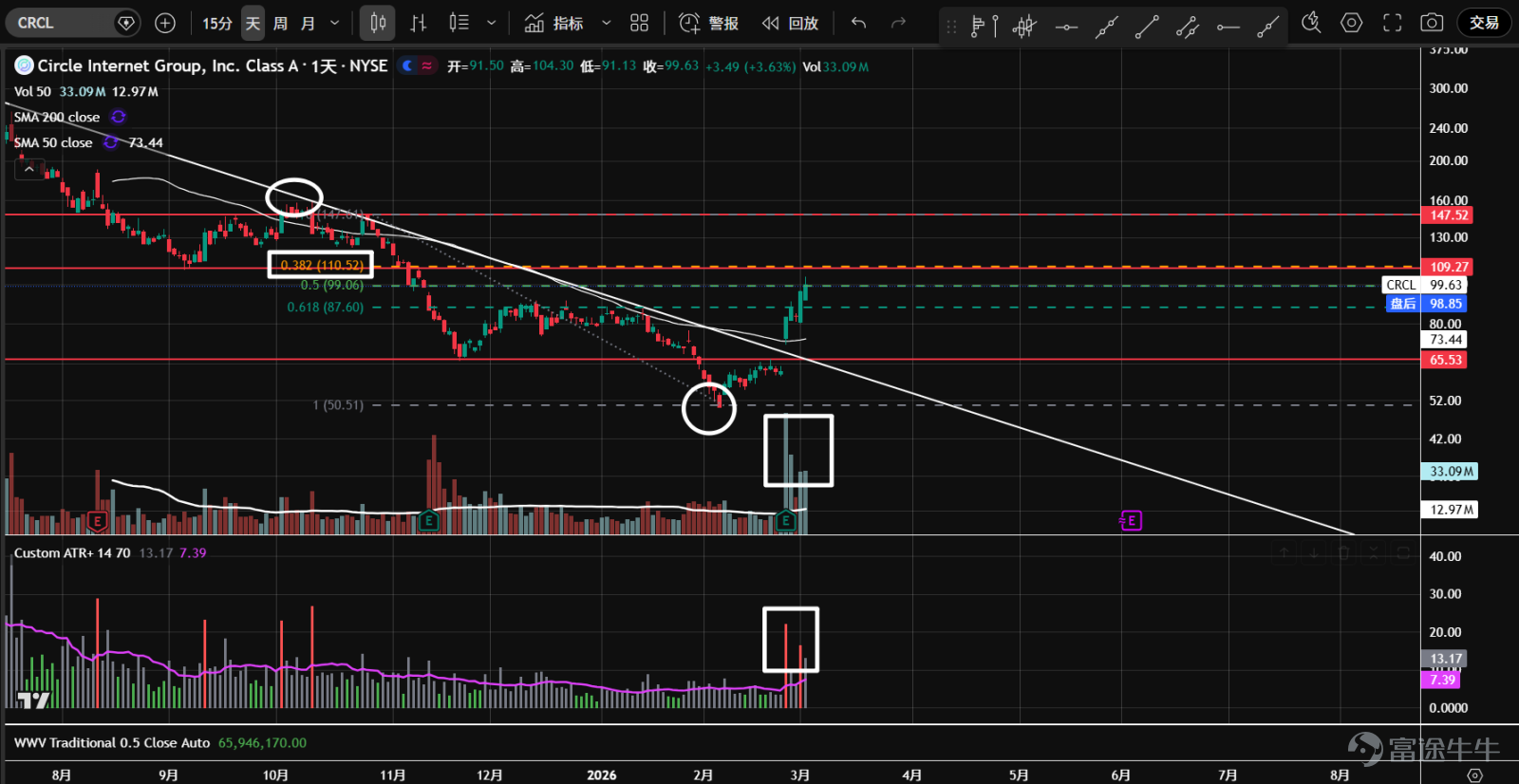Select the 月 monthly timeframe
Screen dimensions: 1519x784
pos(309,23)
